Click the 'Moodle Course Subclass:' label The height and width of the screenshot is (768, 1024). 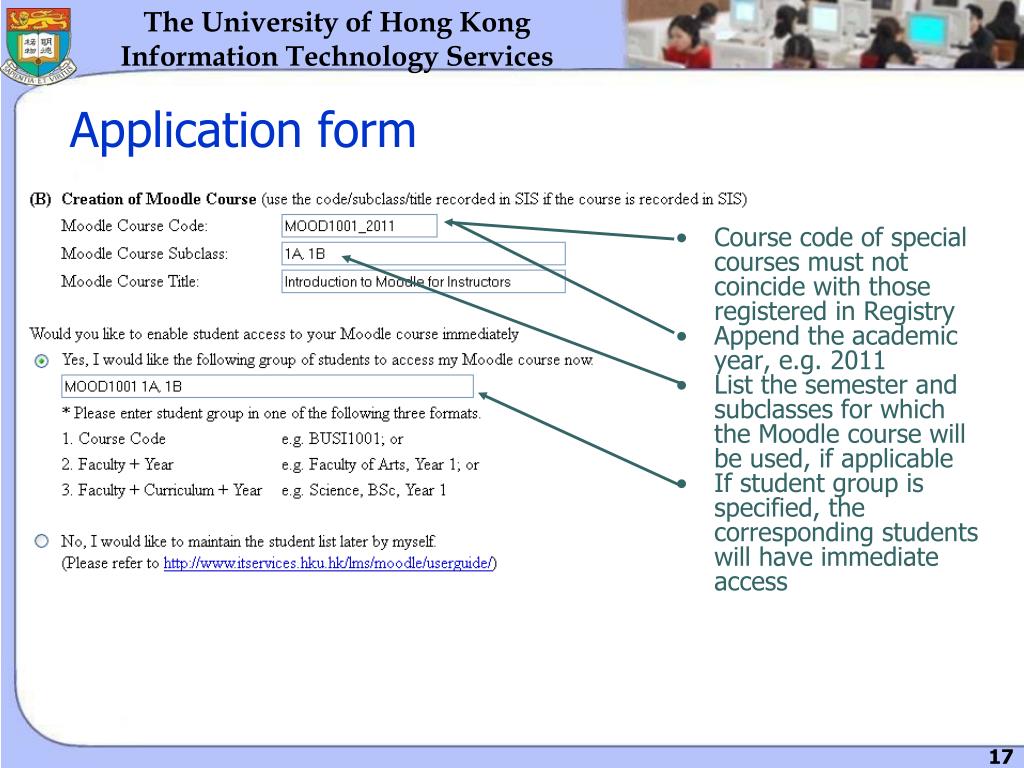pos(144,253)
